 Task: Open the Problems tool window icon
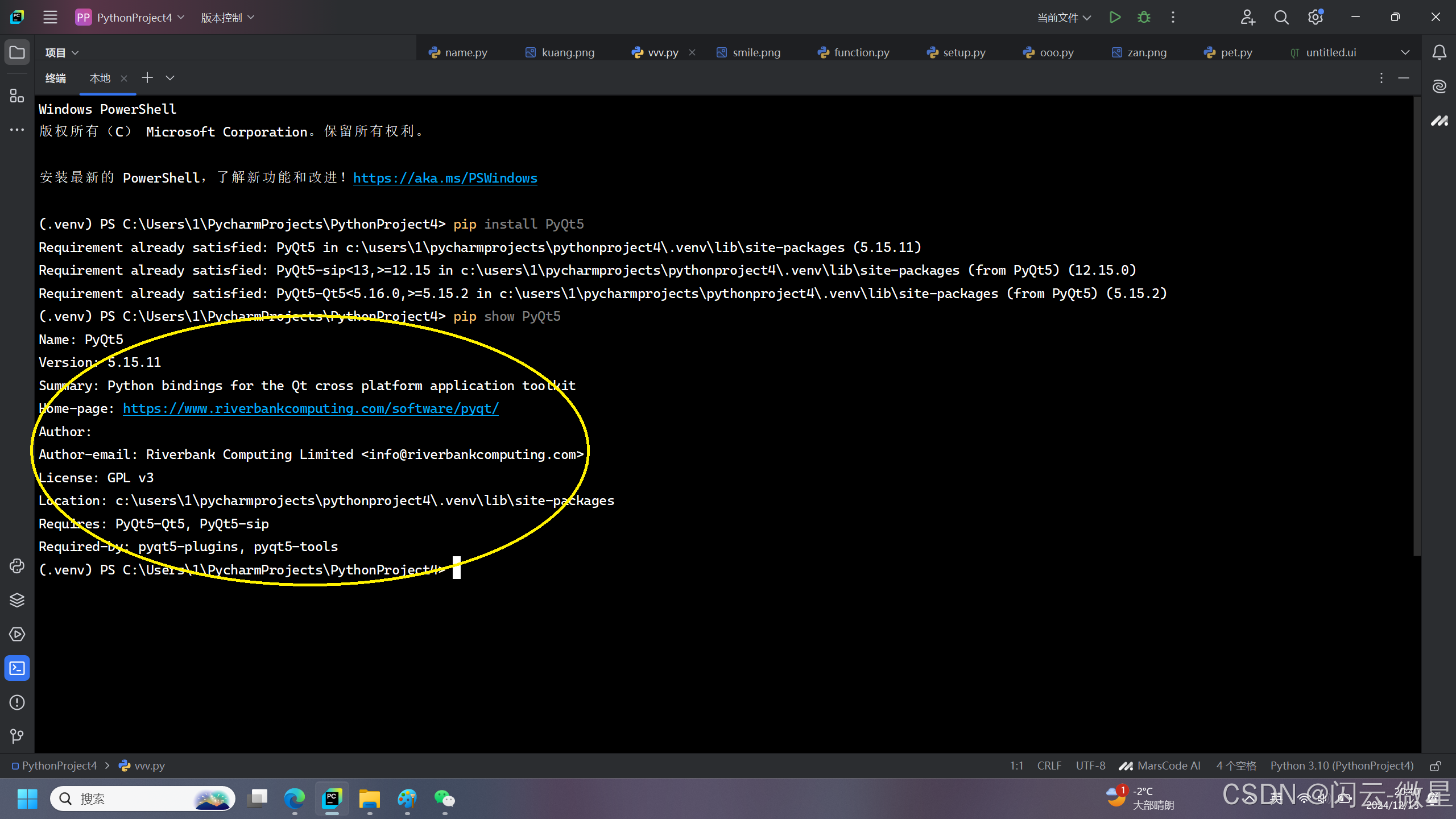(x=17, y=702)
